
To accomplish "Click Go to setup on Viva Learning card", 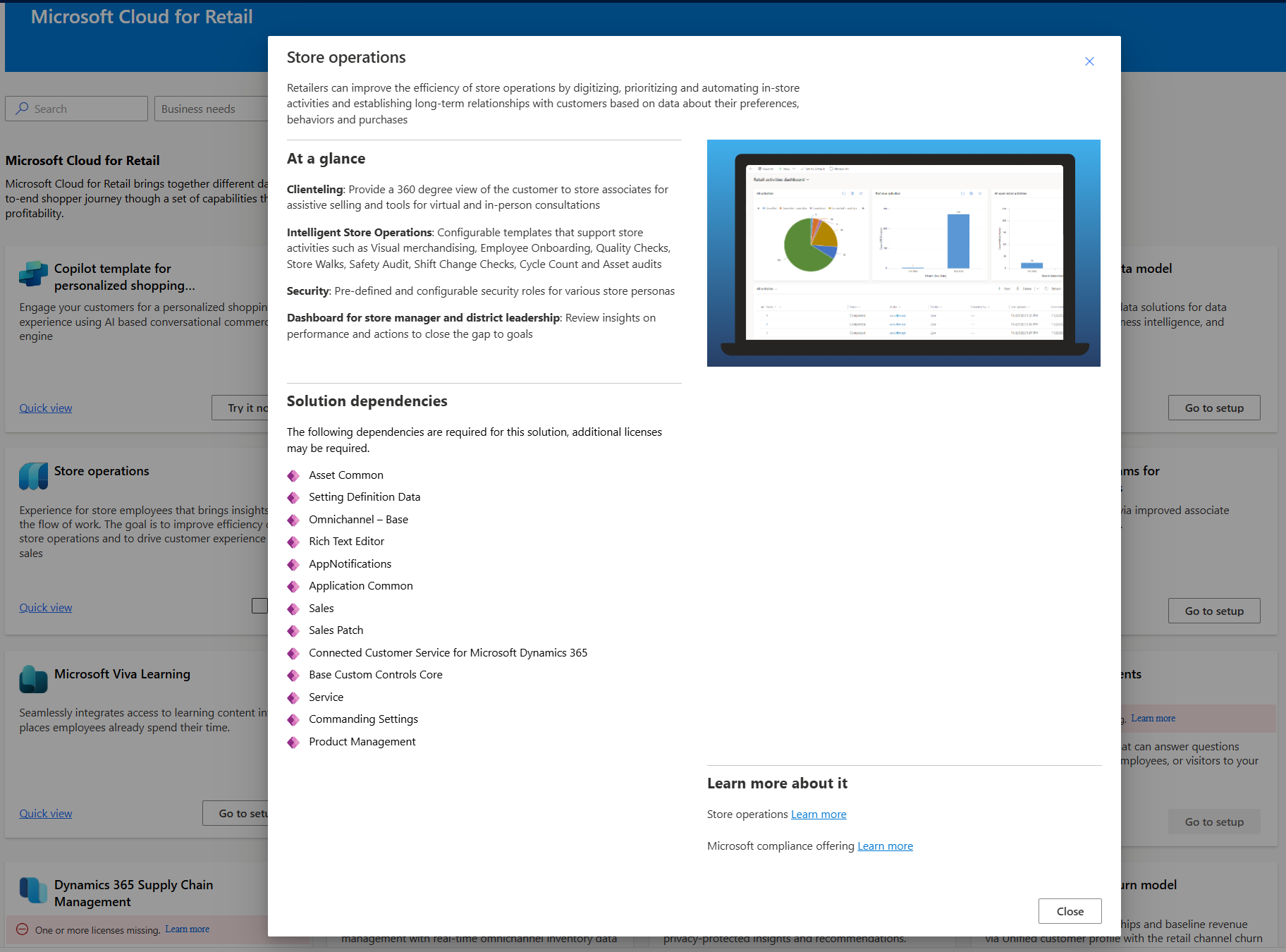I will (235, 813).
